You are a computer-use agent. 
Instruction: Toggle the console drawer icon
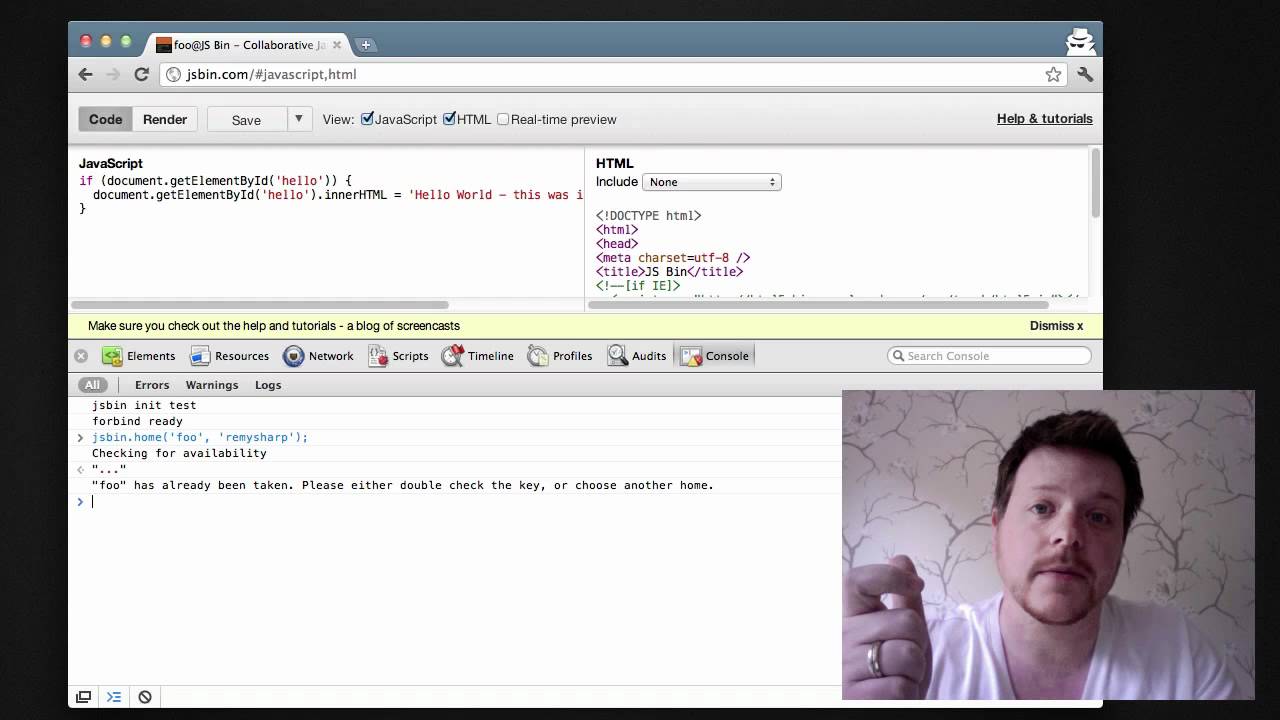click(x=114, y=697)
